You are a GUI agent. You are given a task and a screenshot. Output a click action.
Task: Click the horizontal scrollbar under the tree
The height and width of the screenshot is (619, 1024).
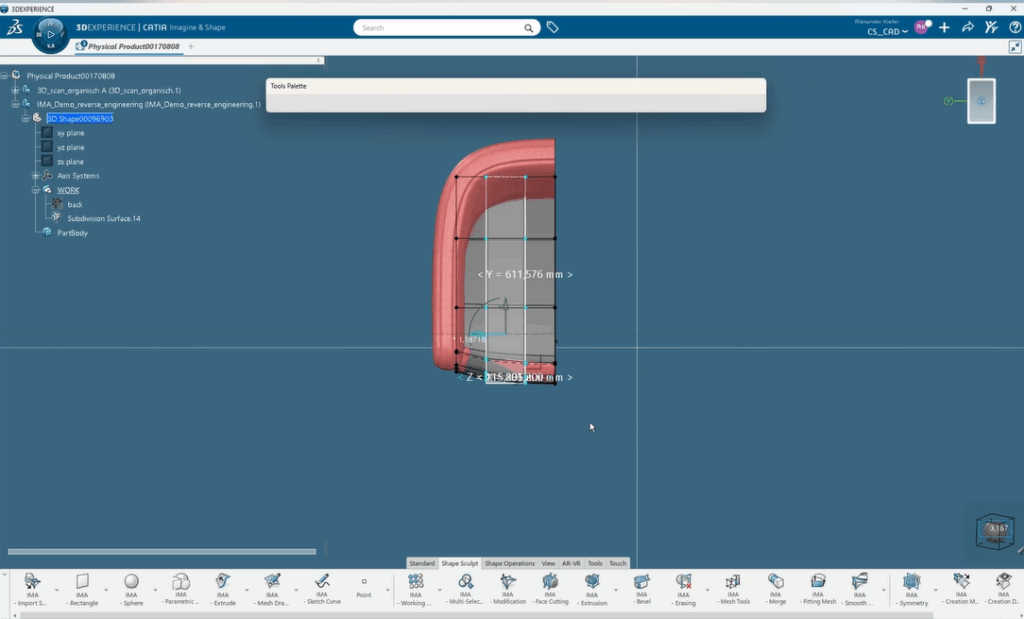coord(161,551)
